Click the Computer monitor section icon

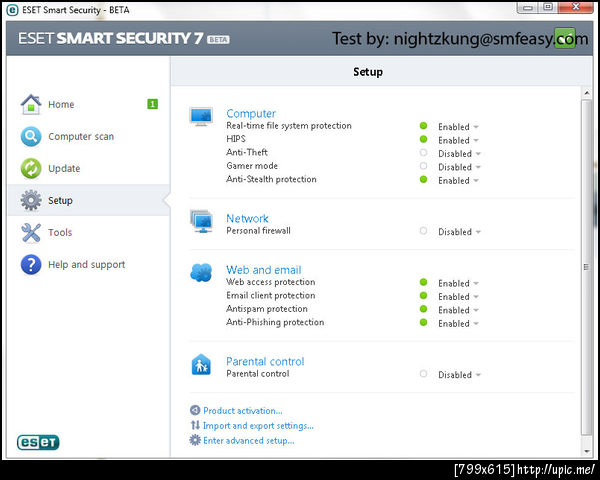201,116
